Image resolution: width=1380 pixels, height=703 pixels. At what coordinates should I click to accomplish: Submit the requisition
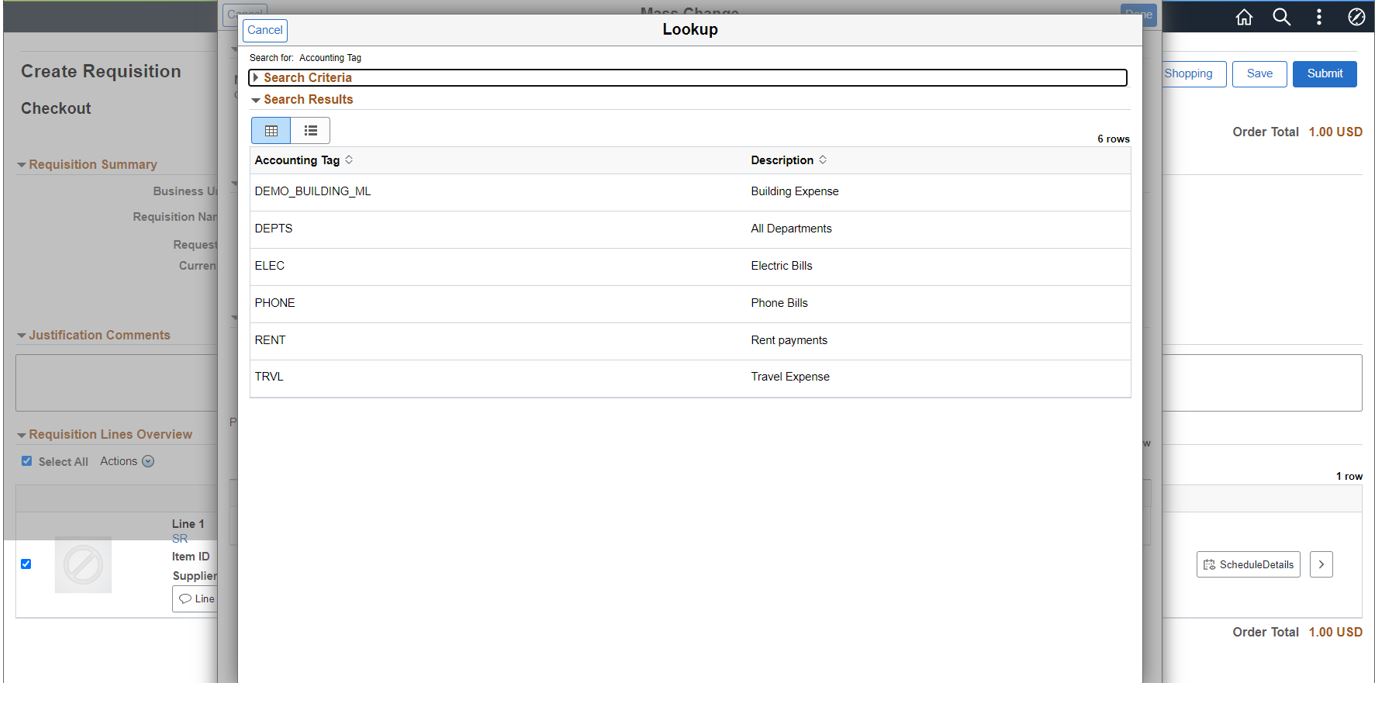1324,74
